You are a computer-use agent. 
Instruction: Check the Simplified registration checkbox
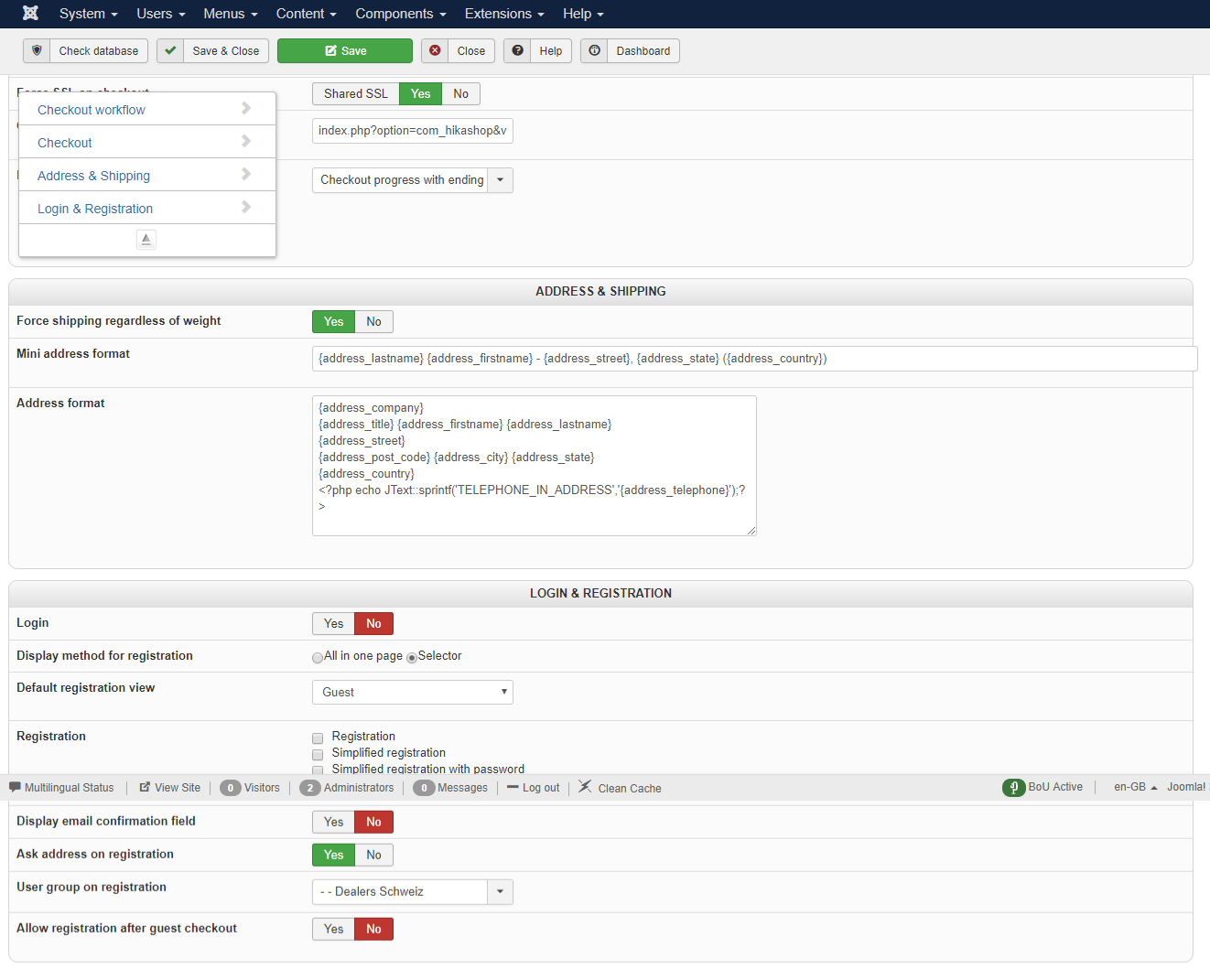click(318, 755)
